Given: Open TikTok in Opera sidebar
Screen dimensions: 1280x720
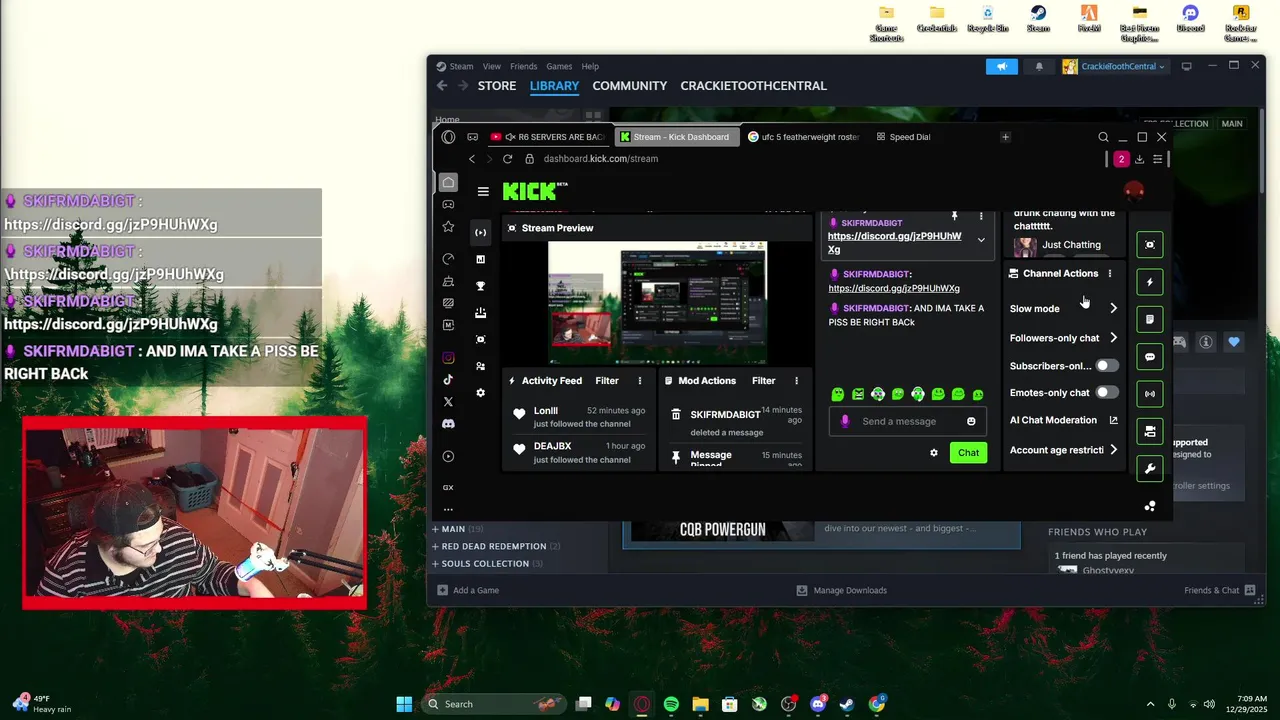Looking at the screenshot, I should point(448,380).
